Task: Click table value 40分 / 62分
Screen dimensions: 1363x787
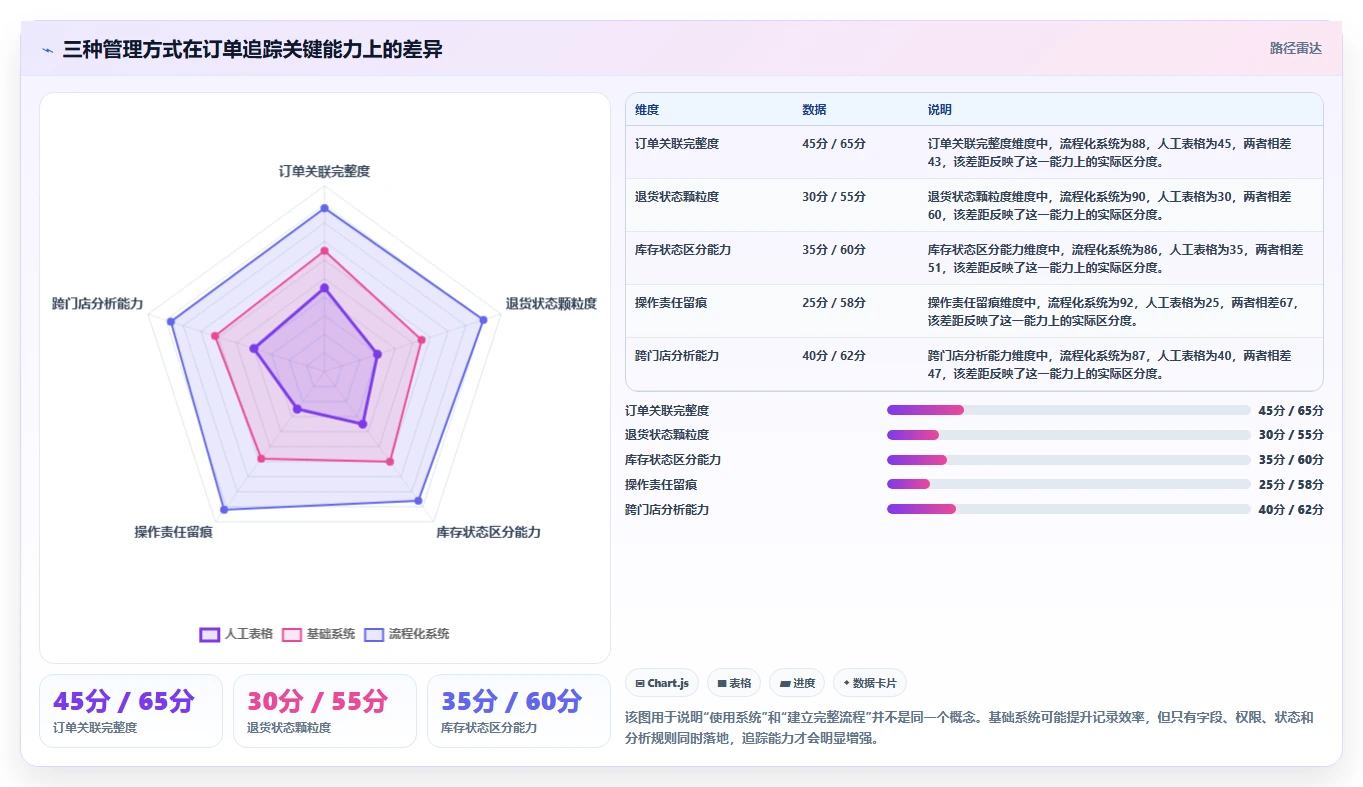Action: tap(834, 356)
